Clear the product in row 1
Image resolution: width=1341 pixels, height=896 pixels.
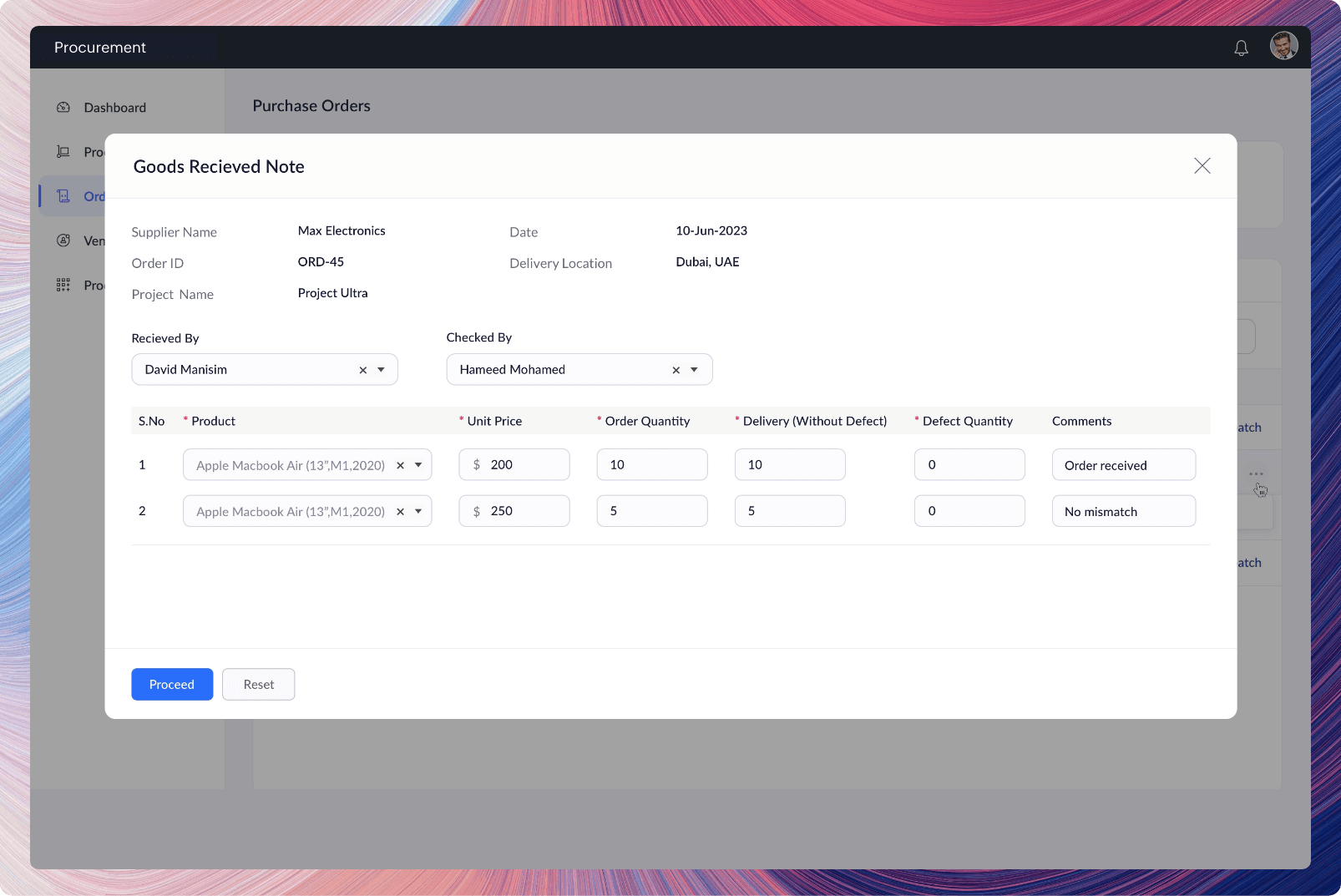[x=400, y=465]
